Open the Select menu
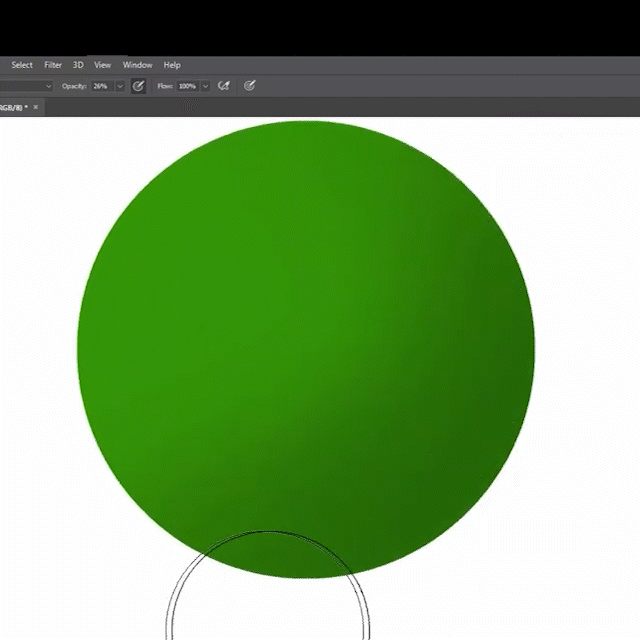The image size is (640, 640). (22, 65)
